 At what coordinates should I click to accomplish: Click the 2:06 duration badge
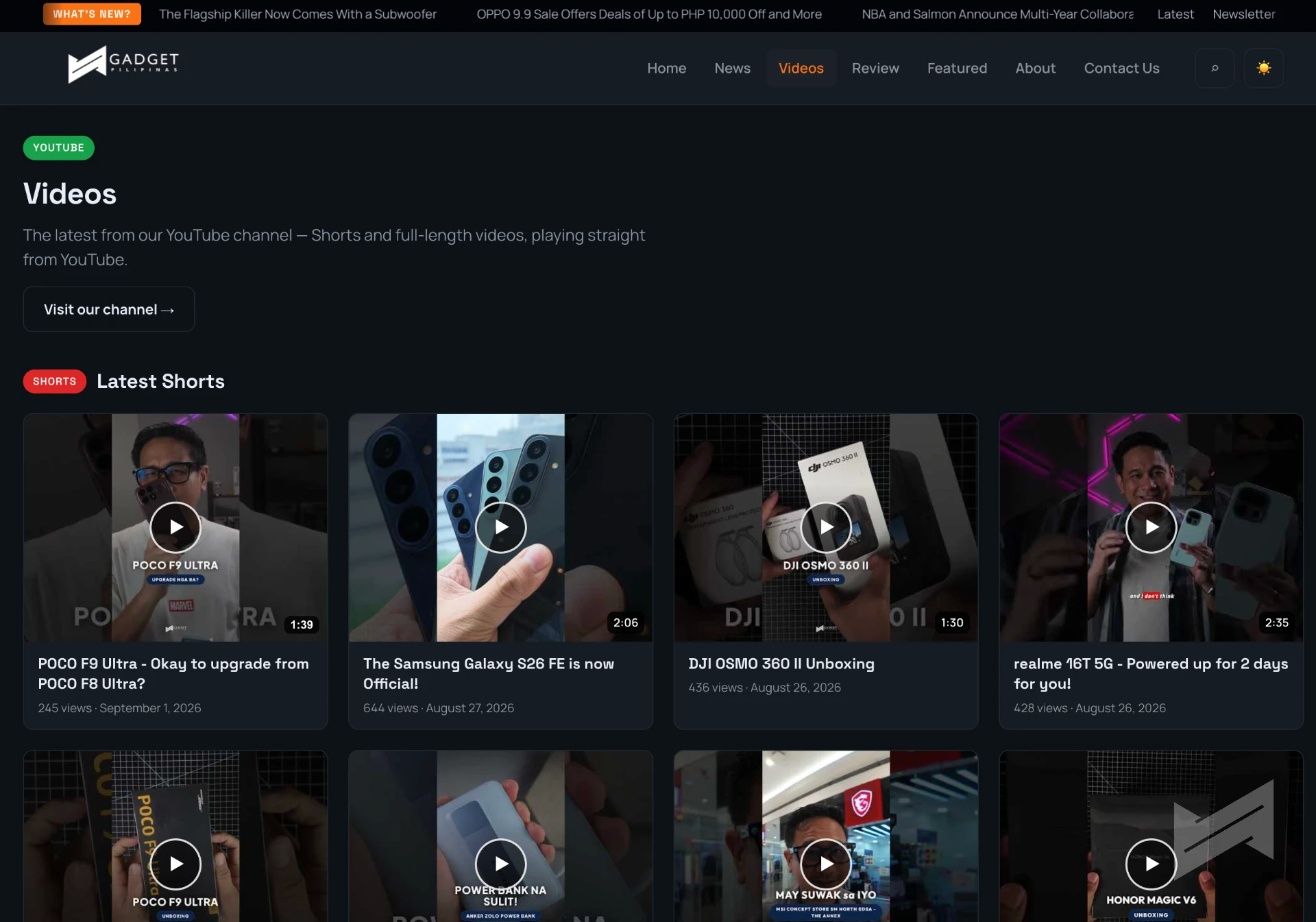point(626,622)
